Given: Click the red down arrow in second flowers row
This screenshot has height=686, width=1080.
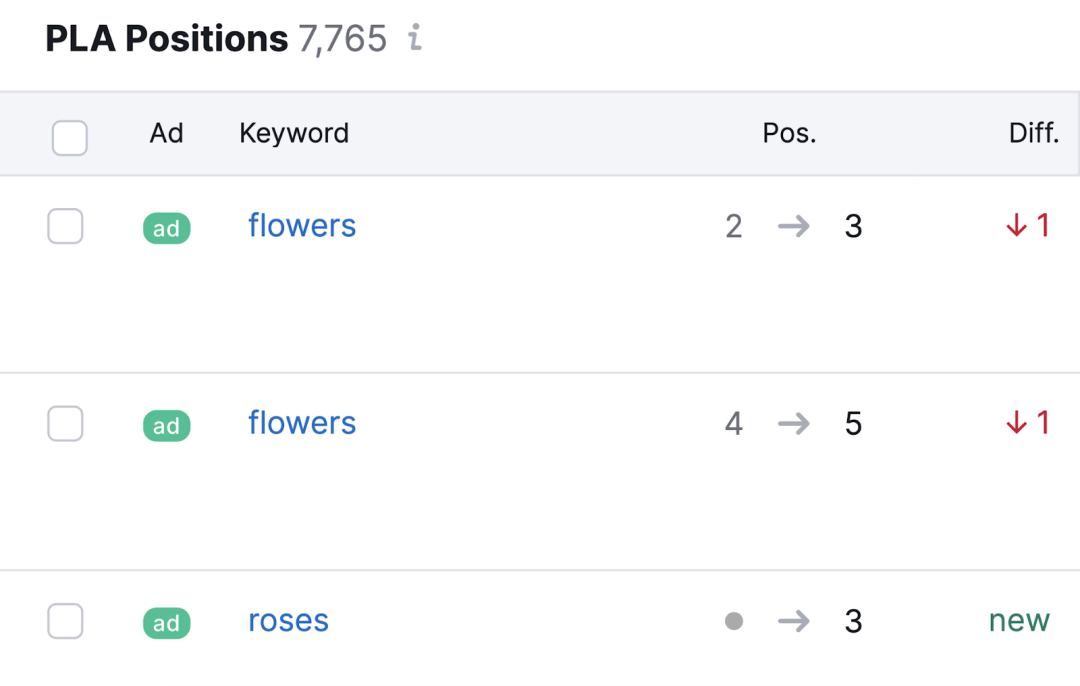Looking at the screenshot, I should point(1017,422).
